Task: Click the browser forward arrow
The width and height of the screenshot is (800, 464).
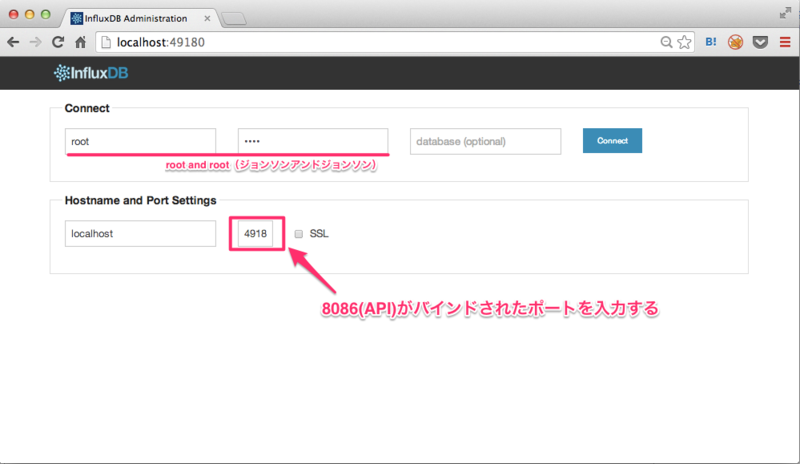Action: tap(35, 42)
